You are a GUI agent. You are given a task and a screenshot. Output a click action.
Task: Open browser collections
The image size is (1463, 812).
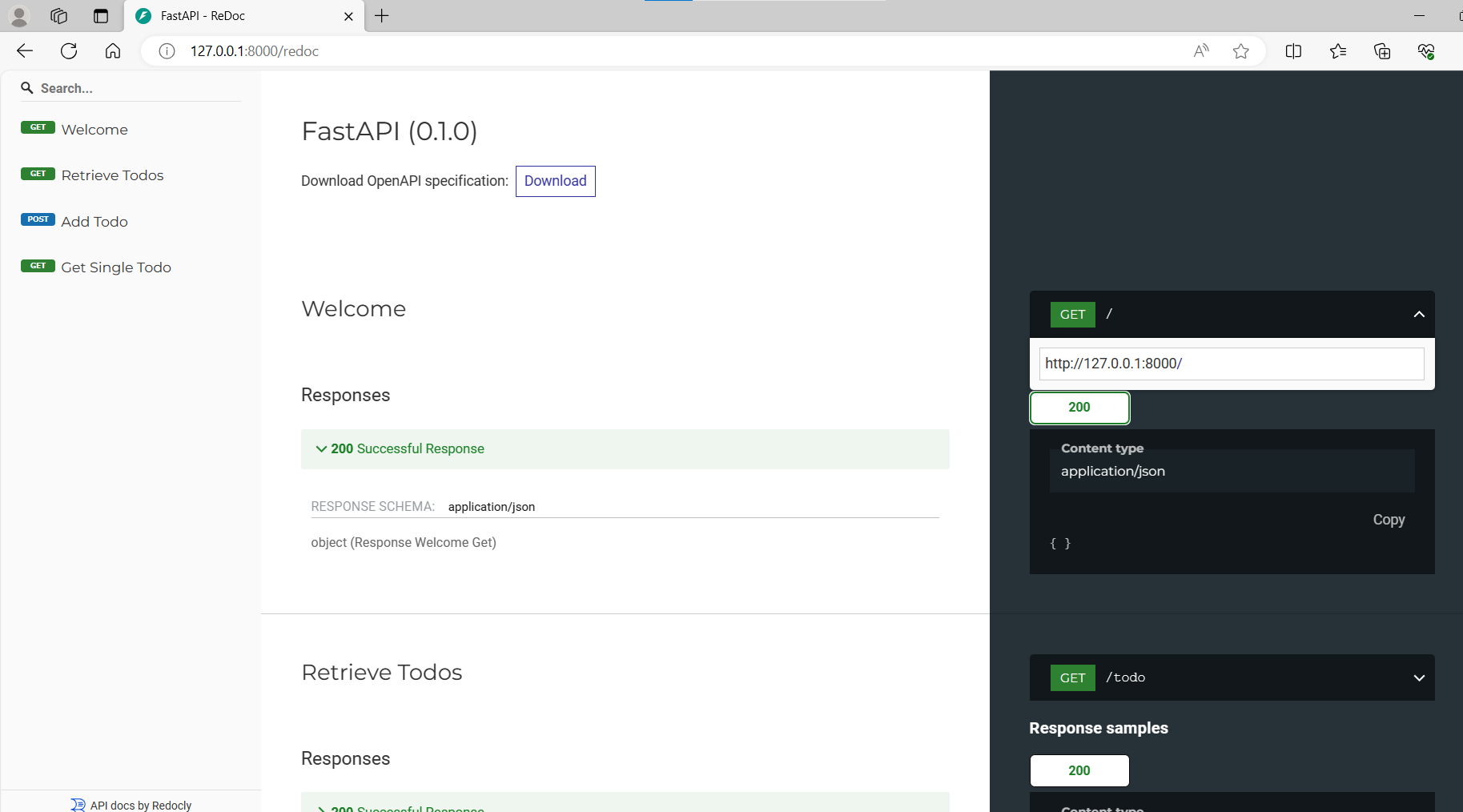coord(1382,51)
